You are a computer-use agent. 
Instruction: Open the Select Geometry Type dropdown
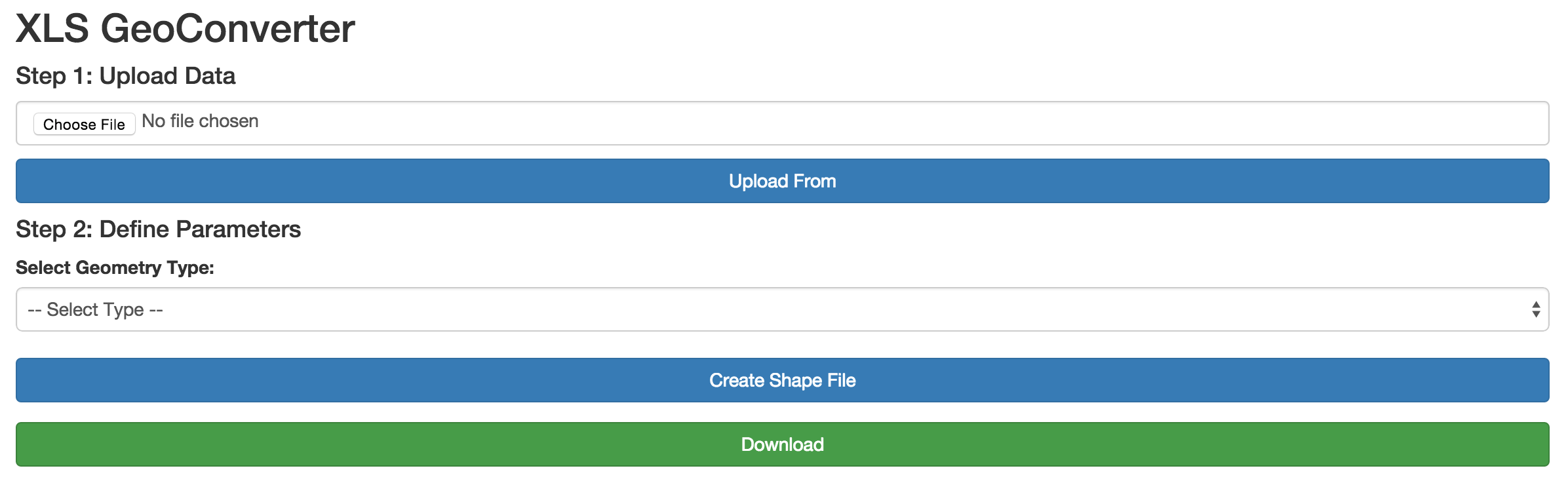782,309
